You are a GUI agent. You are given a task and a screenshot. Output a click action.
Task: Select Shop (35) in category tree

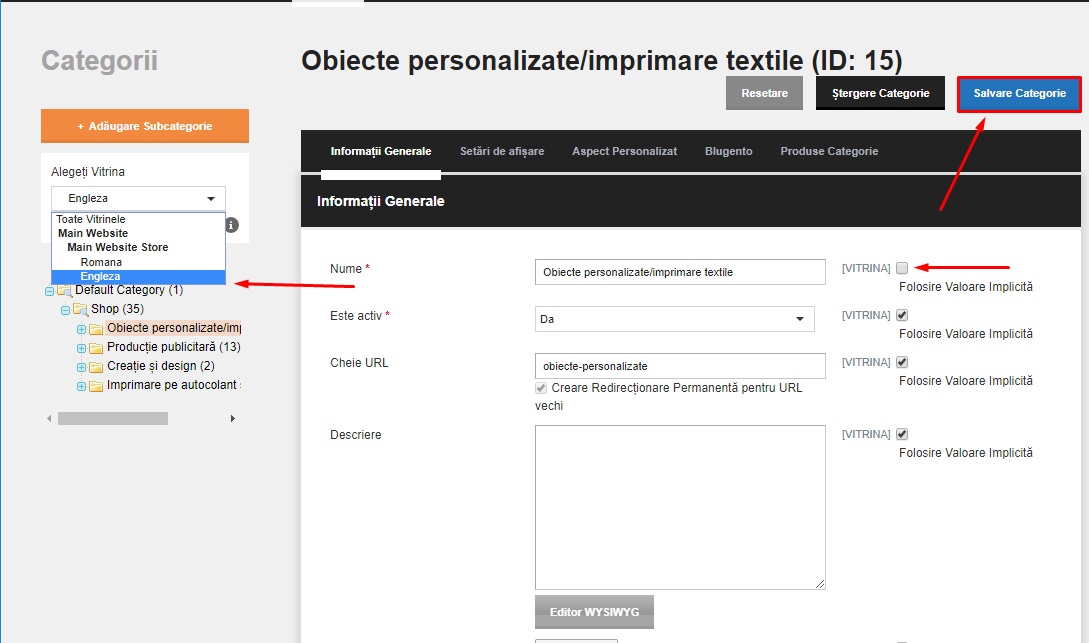point(117,309)
